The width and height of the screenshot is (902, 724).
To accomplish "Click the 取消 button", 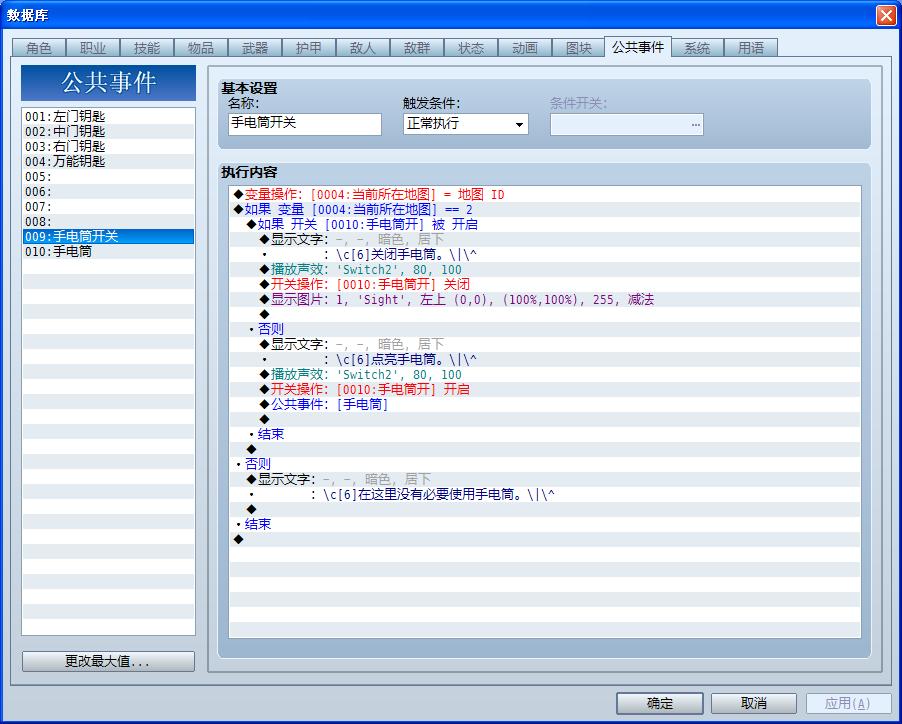I will point(754,703).
